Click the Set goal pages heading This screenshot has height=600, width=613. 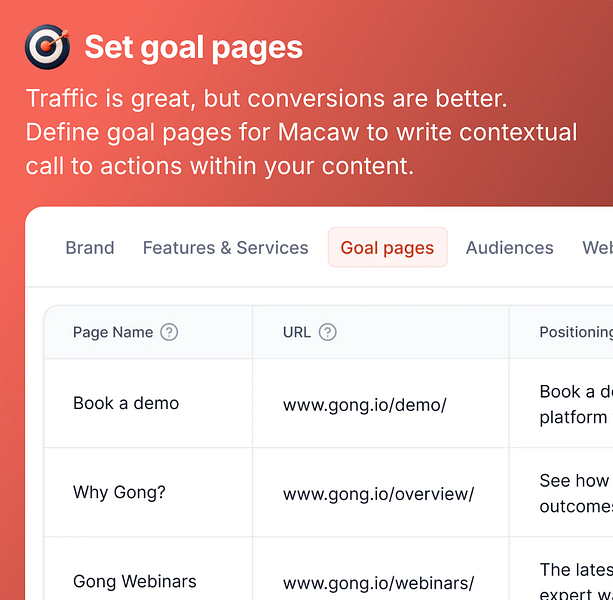point(193,47)
